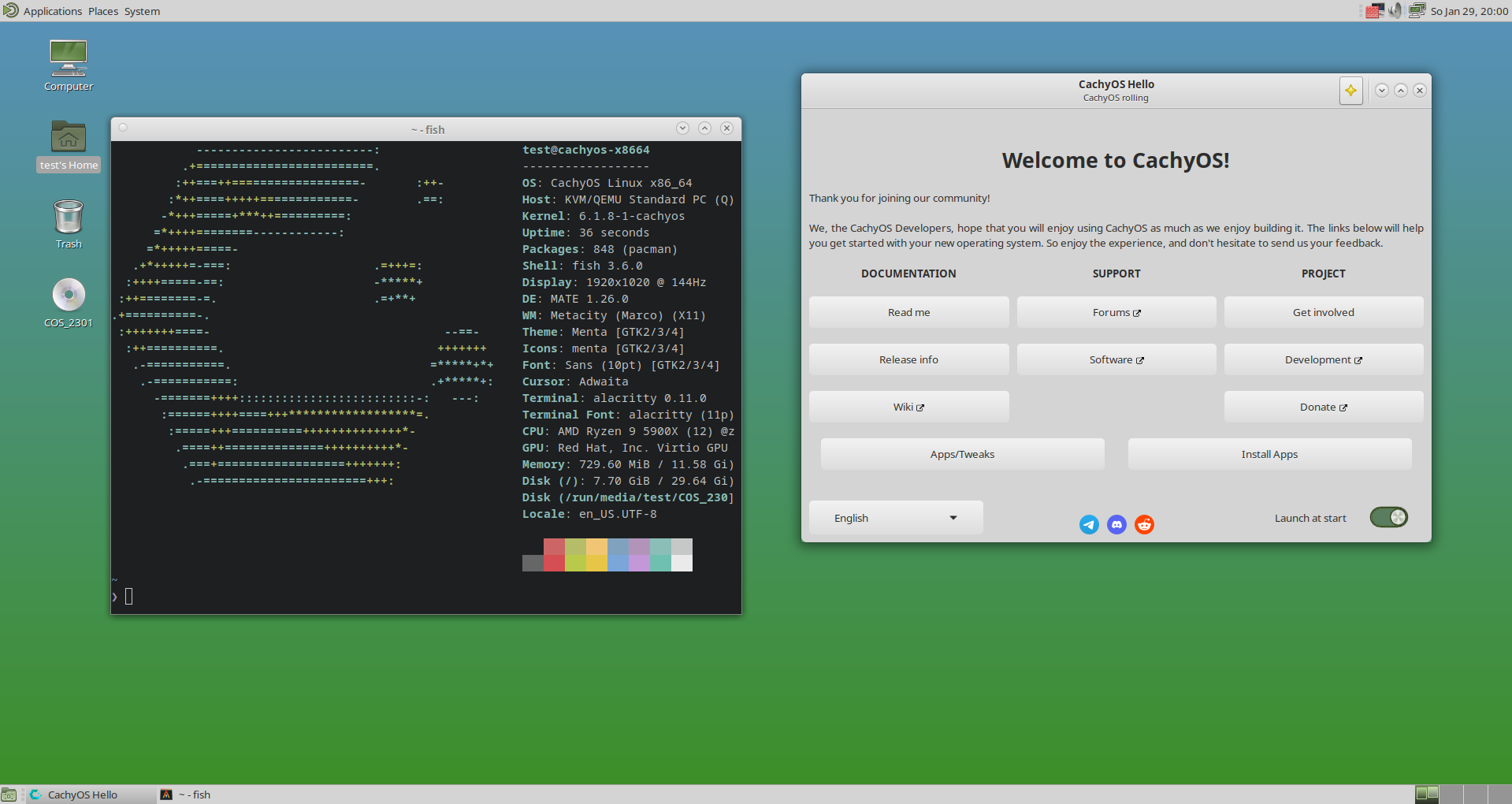Switch to the fish terminal taskbar entry
The image size is (1512, 804).
(195, 795)
